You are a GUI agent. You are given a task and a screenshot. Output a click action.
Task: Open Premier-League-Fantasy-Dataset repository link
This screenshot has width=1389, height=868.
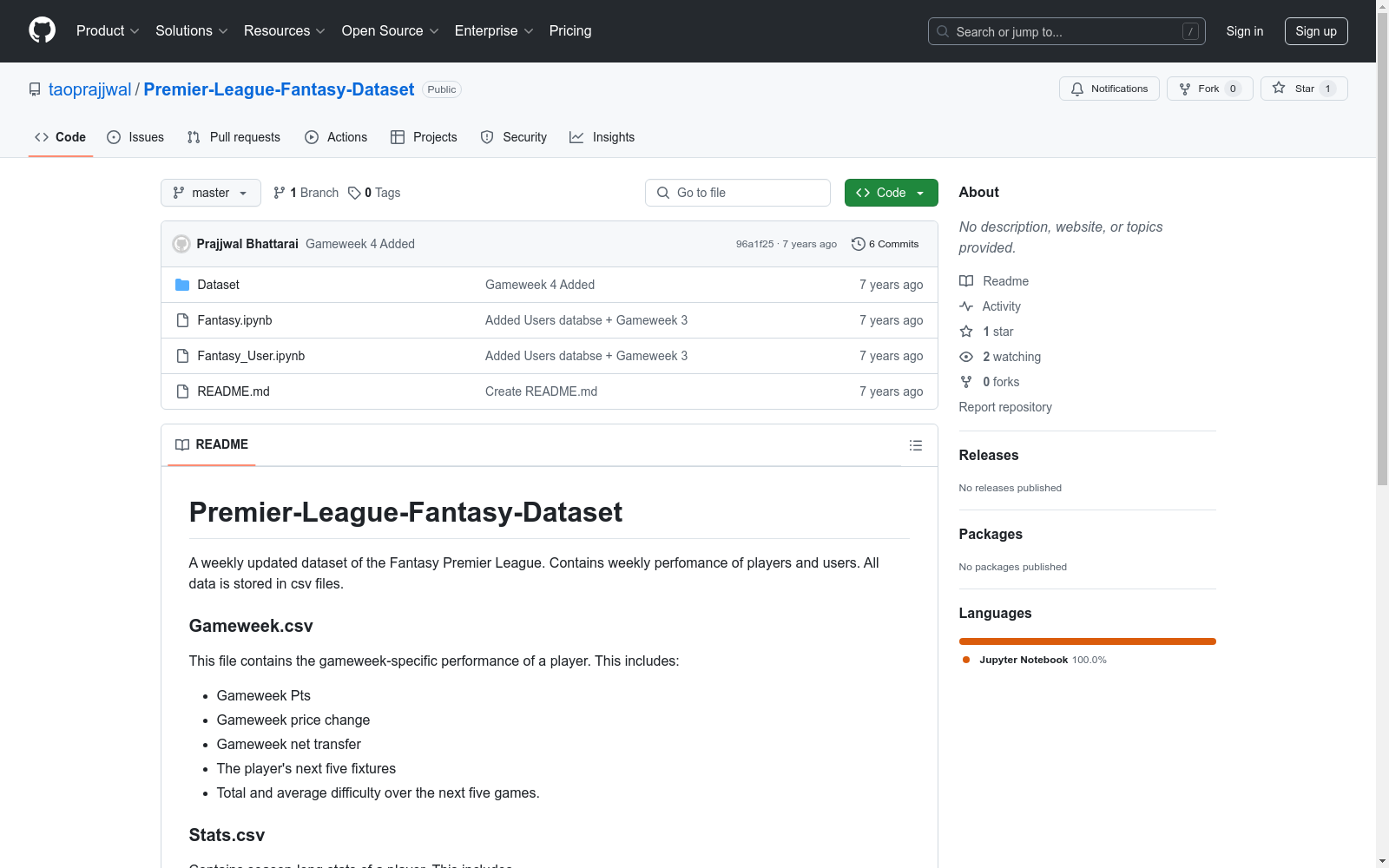[x=279, y=89]
